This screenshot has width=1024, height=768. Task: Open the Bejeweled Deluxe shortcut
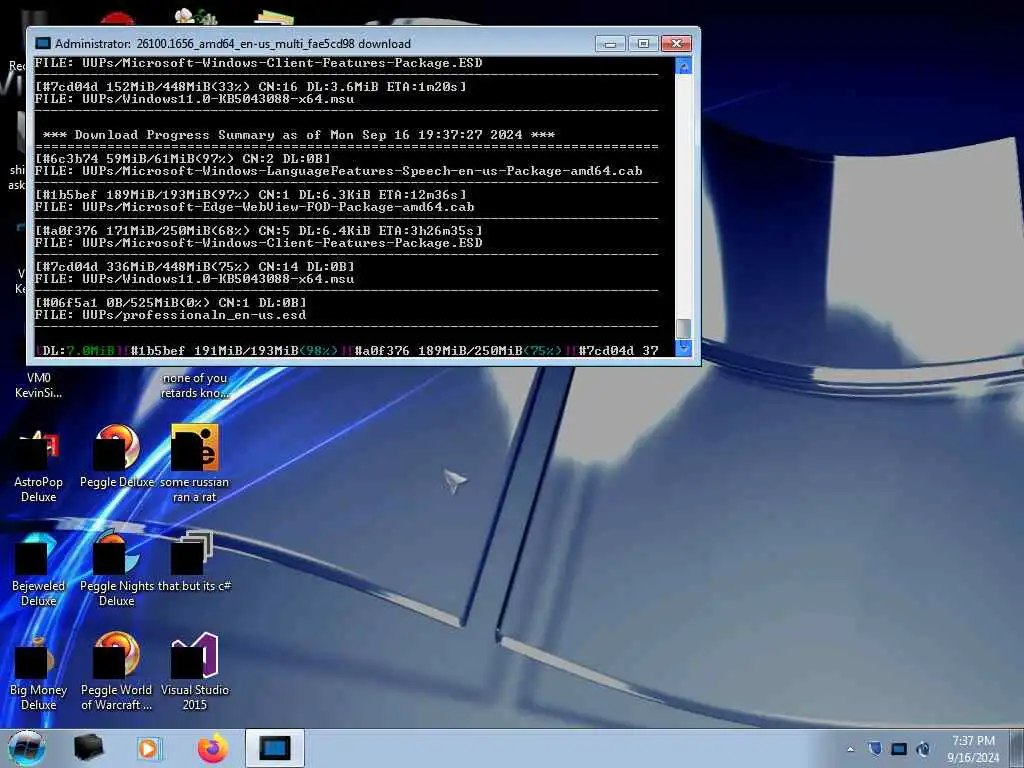tap(38, 569)
